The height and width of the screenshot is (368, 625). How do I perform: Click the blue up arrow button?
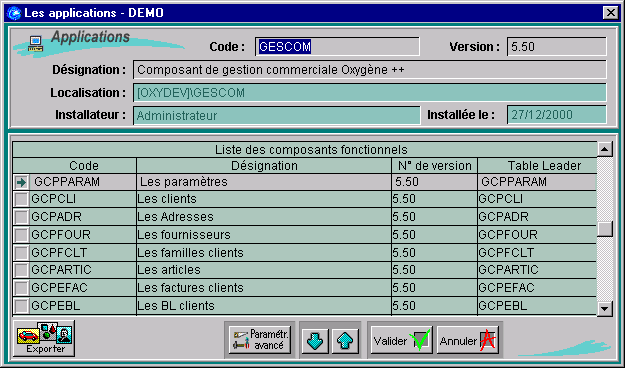(x=345, y=341)
